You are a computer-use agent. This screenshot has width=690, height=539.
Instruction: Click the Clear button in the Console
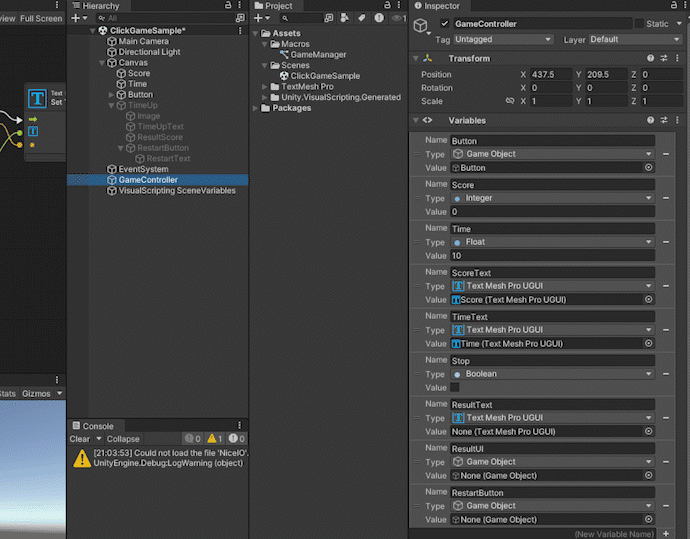tap(80, 439)
